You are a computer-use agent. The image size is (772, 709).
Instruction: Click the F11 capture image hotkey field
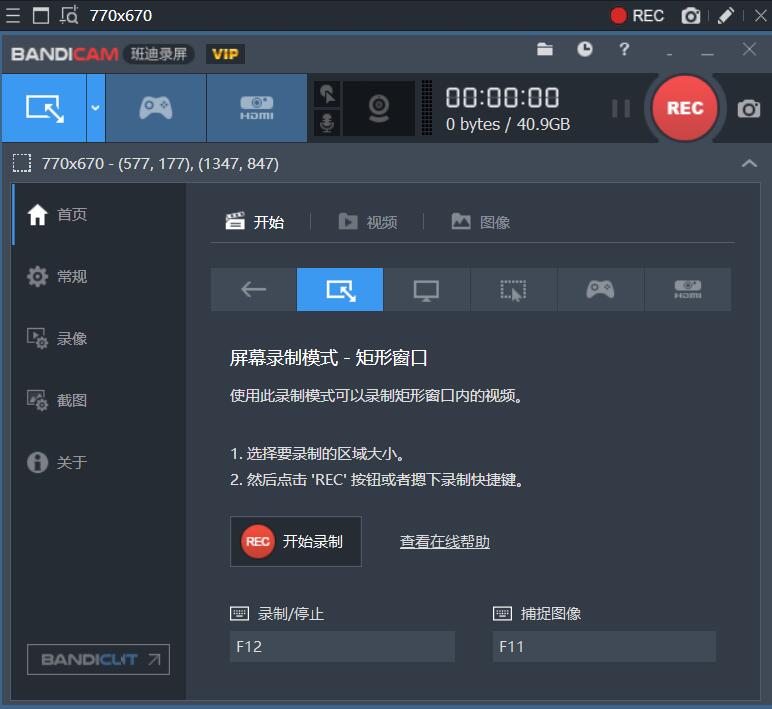point(604,646)
